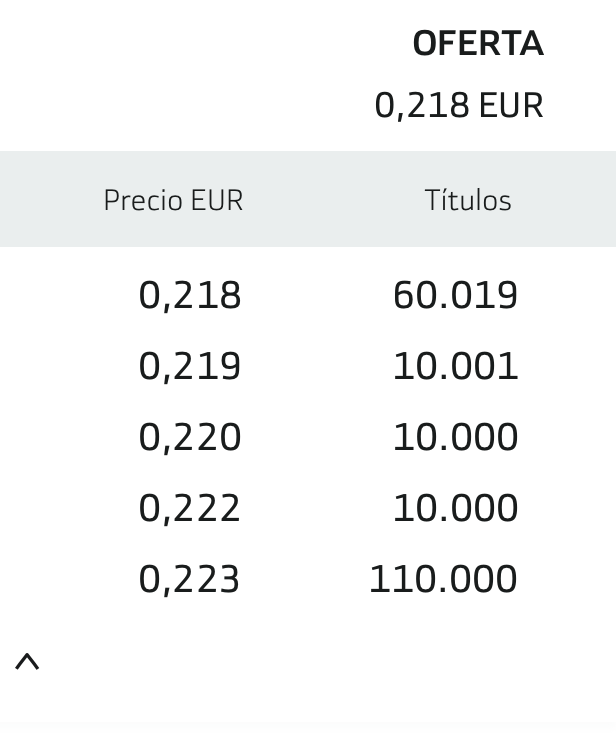Click the 10.000 quantity beside 0,222
The height and width of the screenshot is (736, 616).
click(455, 508)
